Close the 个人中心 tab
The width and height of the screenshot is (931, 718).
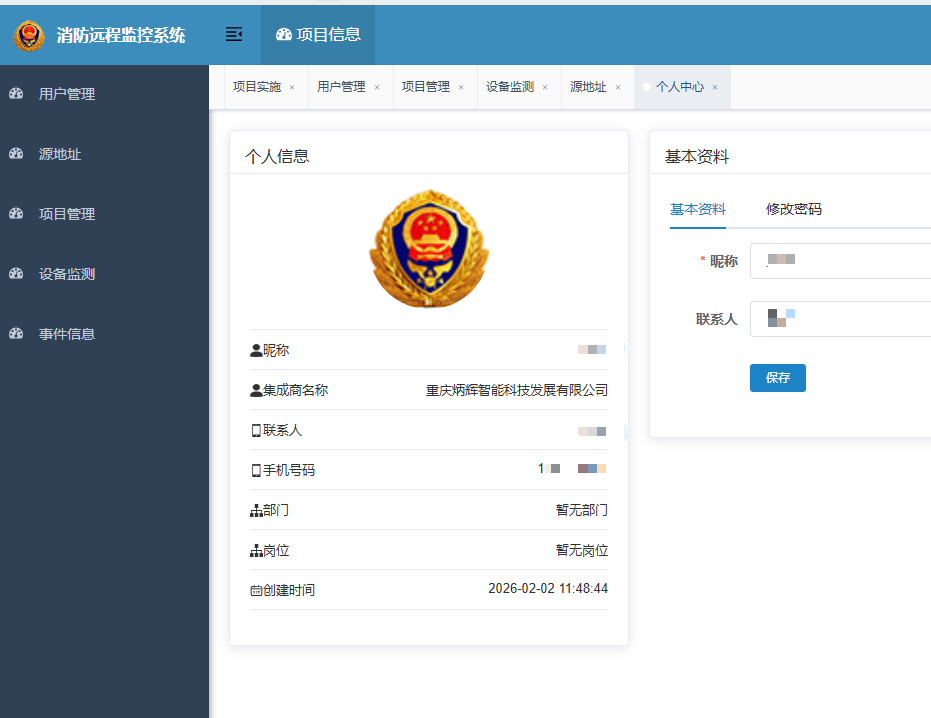click(x=715, y=88)
